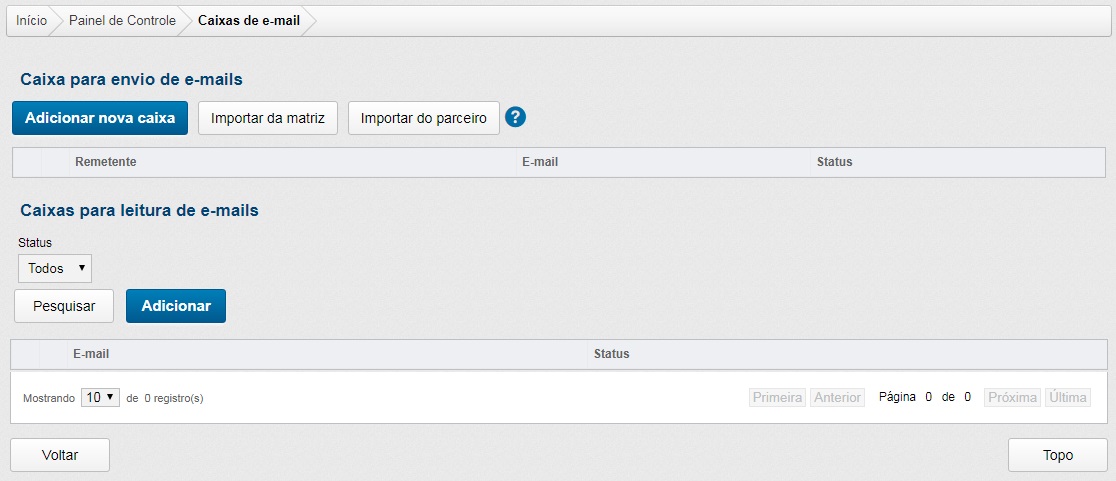
Task: Click the Próxima pagination button
Action: [x=1012, y=397]
